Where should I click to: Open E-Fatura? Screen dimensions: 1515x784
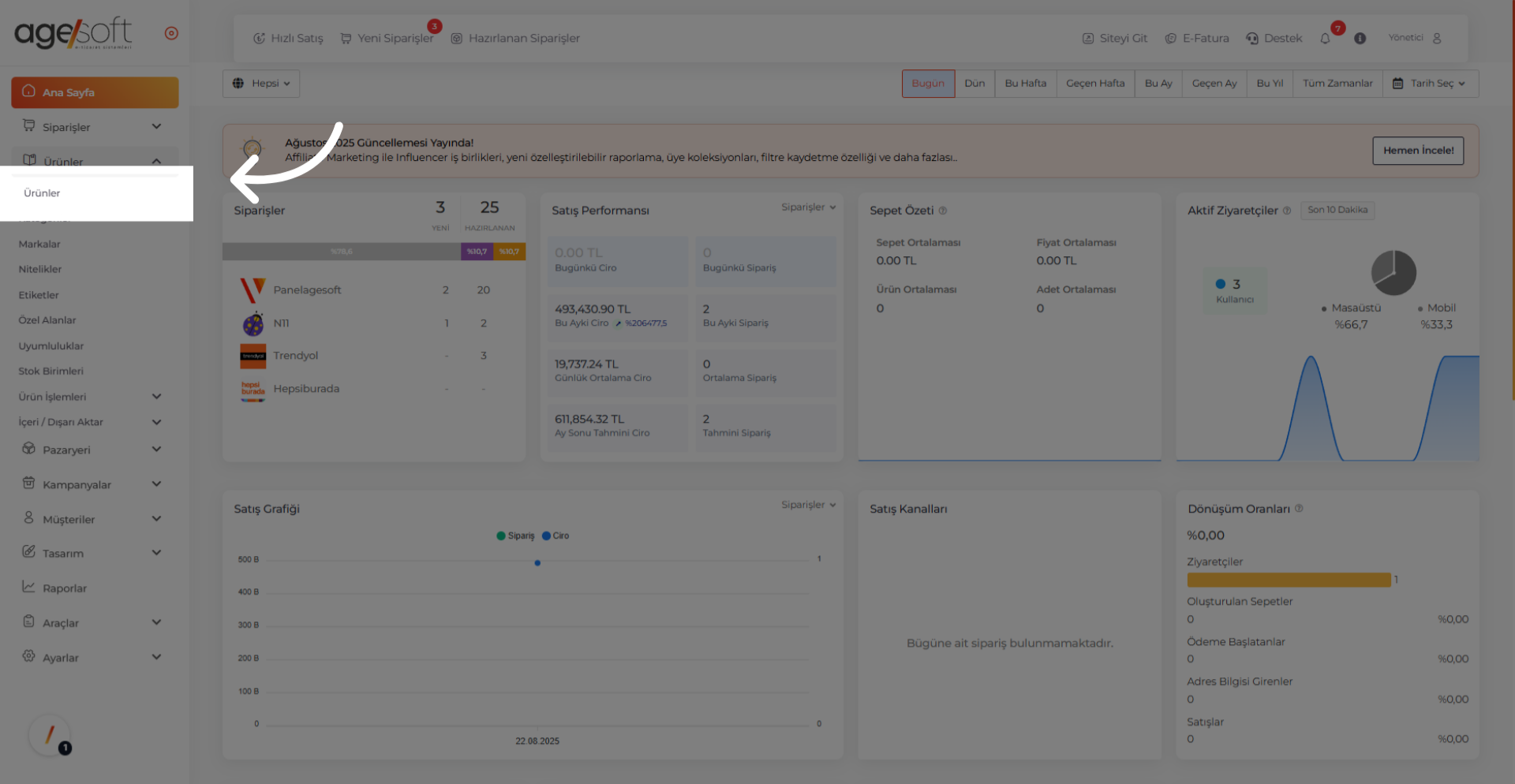(x=1197, y=38)
